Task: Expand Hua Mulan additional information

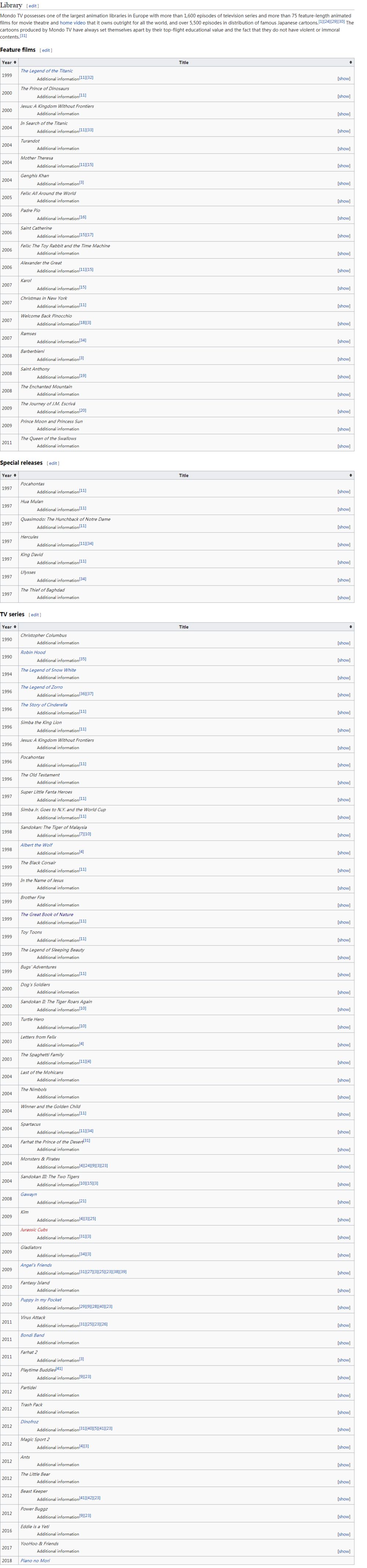Action: point(344,509)
